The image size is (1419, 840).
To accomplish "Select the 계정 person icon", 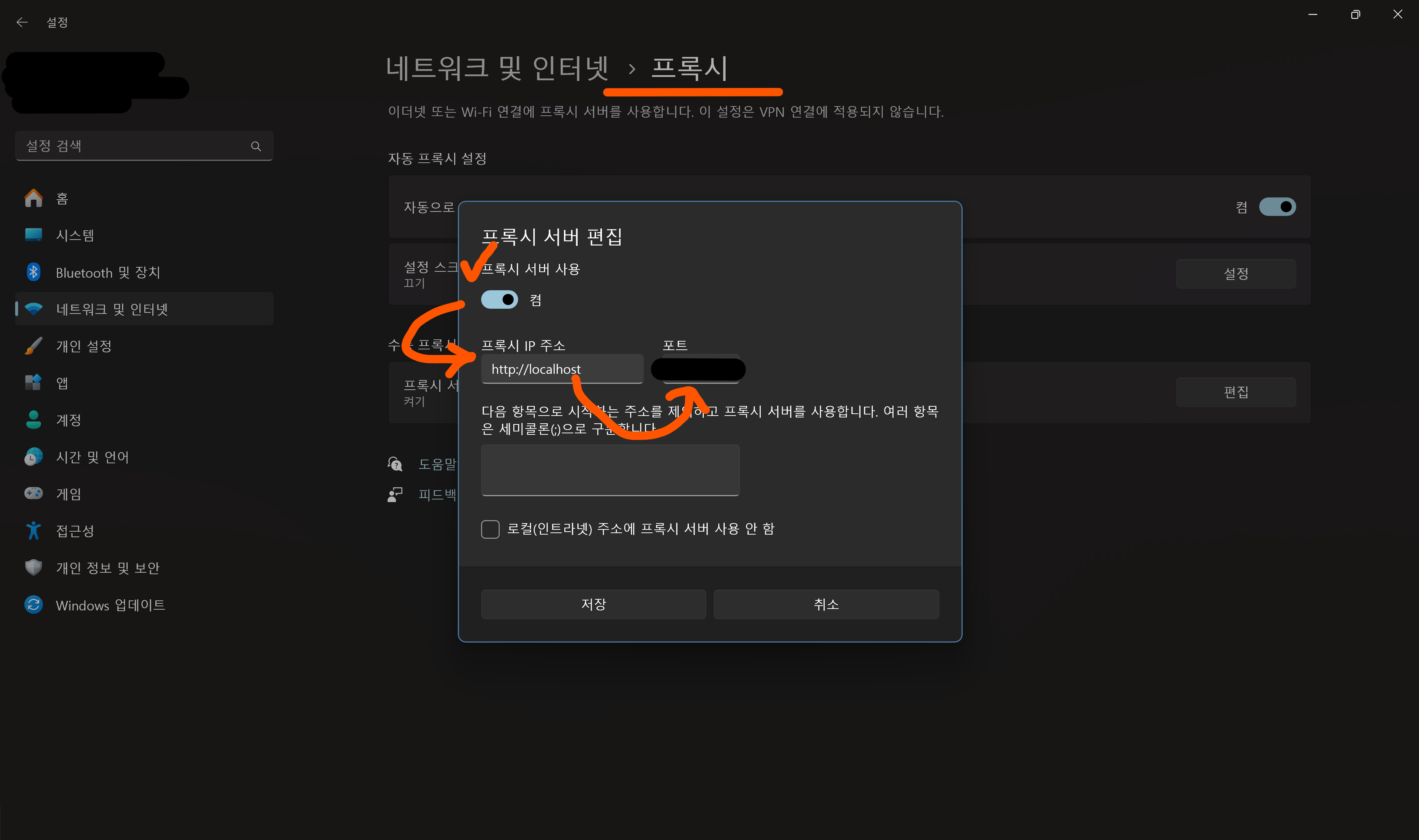I will [x=33, y=419].
